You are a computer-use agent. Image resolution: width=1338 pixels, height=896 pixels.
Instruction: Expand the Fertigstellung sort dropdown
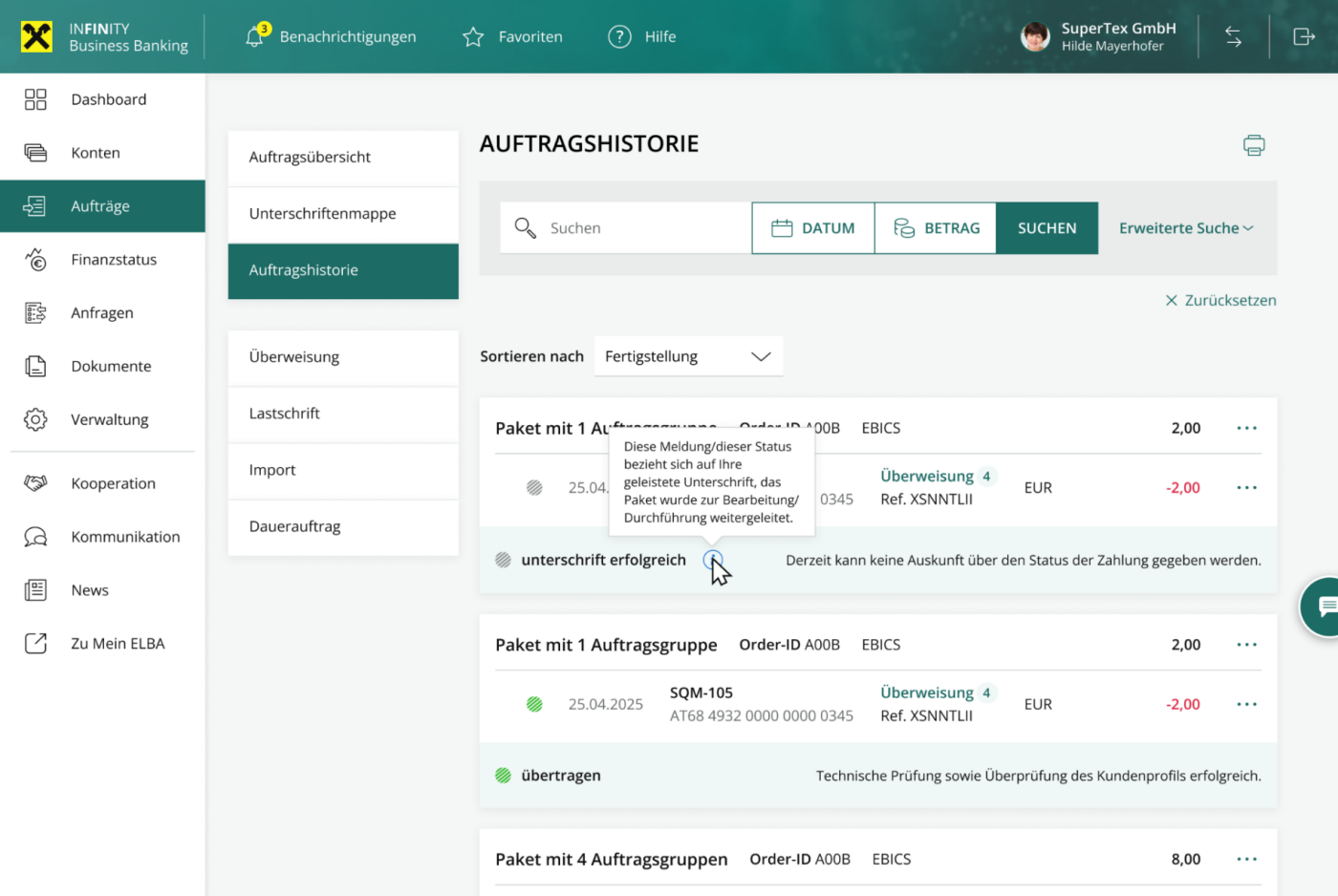(x=688, y=356)
